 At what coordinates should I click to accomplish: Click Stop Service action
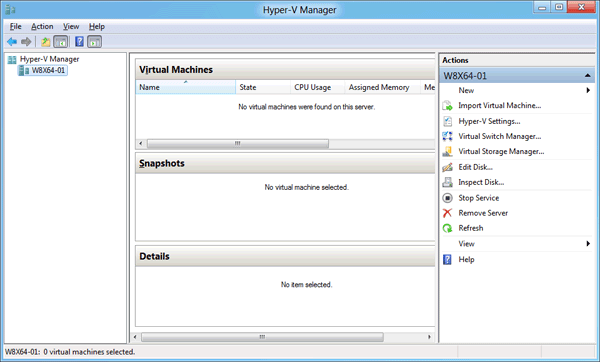click(479, 198)
